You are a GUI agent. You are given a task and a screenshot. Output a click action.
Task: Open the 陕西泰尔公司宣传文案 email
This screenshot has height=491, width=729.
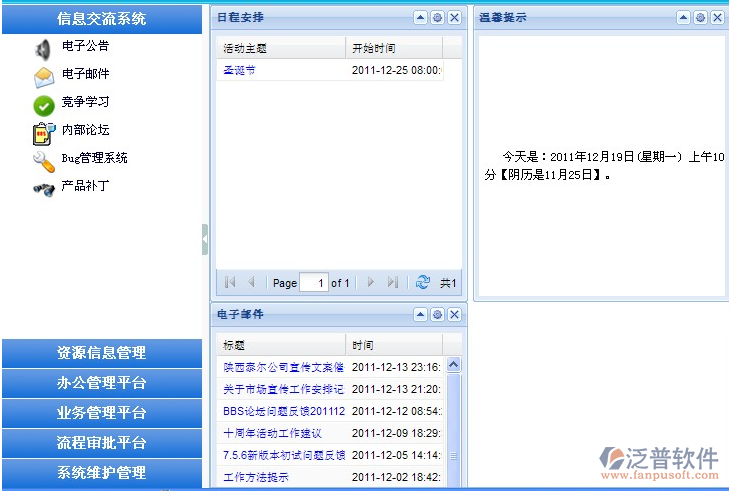pyautogui.click(x=284, y=367)
